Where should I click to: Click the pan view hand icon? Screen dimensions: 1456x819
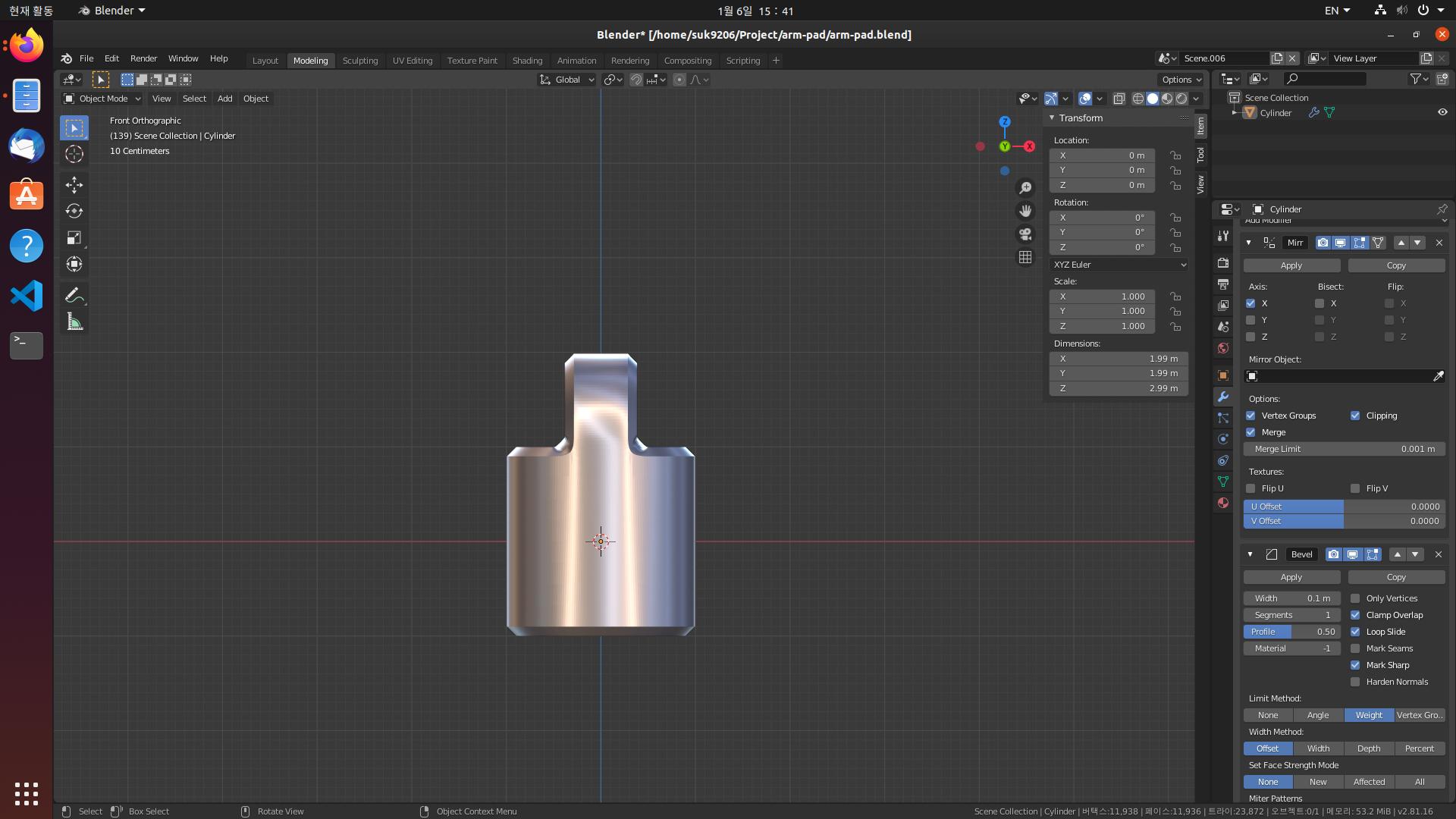pos(1025,211)
